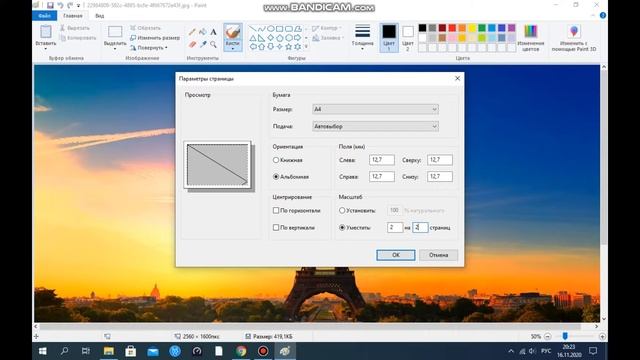This screenshot has width=640, height=360.
Task: Select the Color picker eyedropper tool
Action: coord(202,44)
